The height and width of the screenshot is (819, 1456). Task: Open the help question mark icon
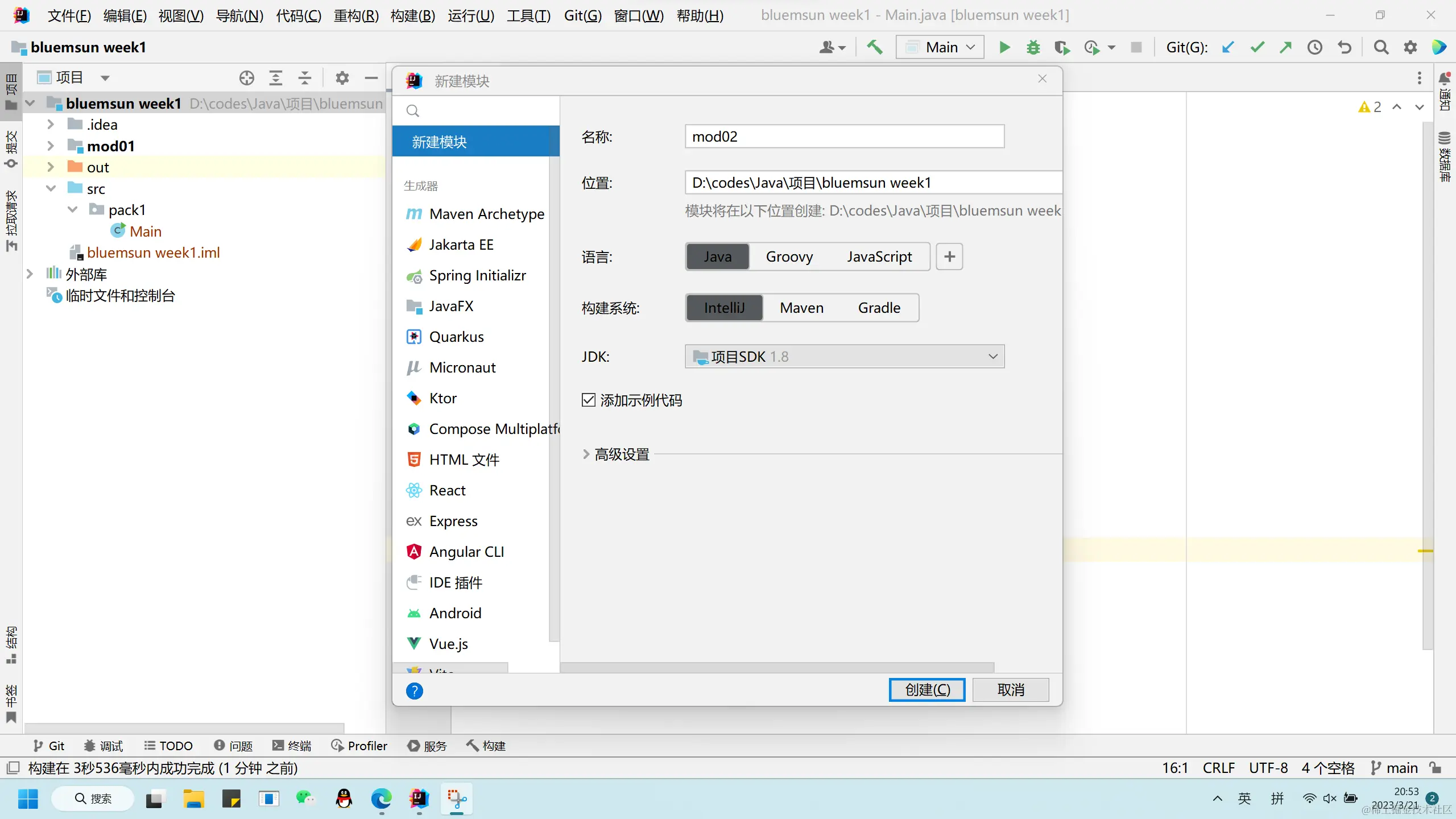pos(414,691)
